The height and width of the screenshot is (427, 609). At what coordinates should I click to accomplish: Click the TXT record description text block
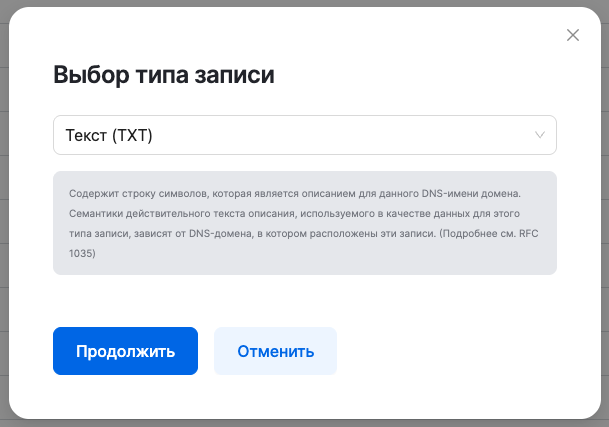pos(305,223)
